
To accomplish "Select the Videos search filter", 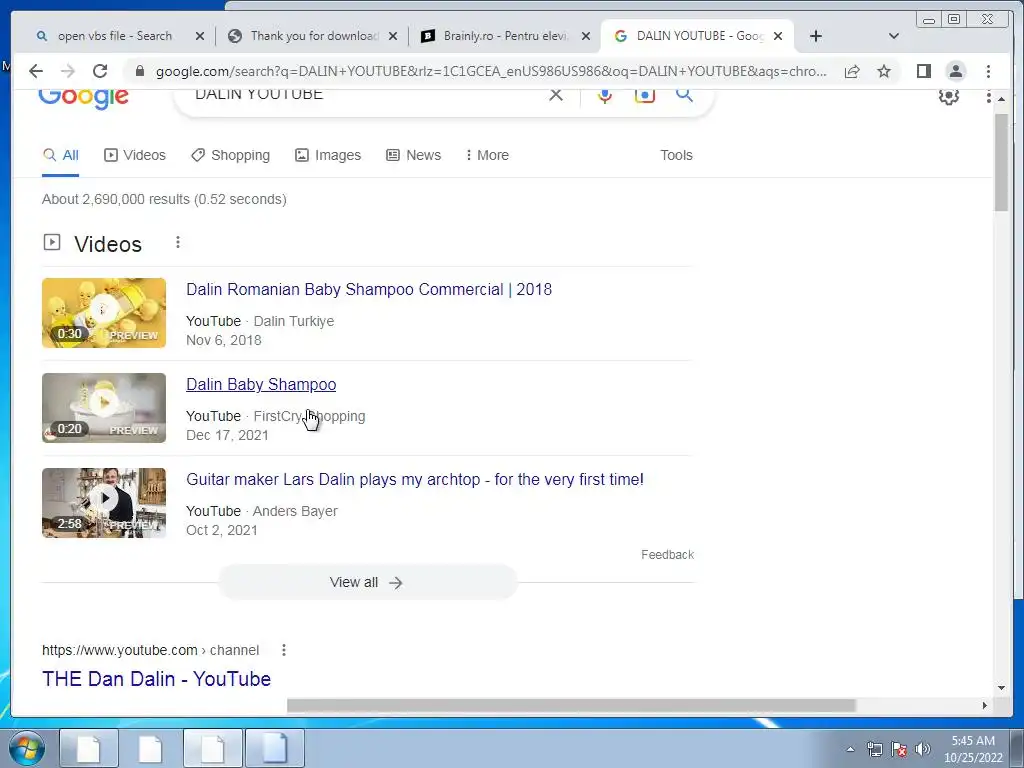I will click(x=135, y=155).
